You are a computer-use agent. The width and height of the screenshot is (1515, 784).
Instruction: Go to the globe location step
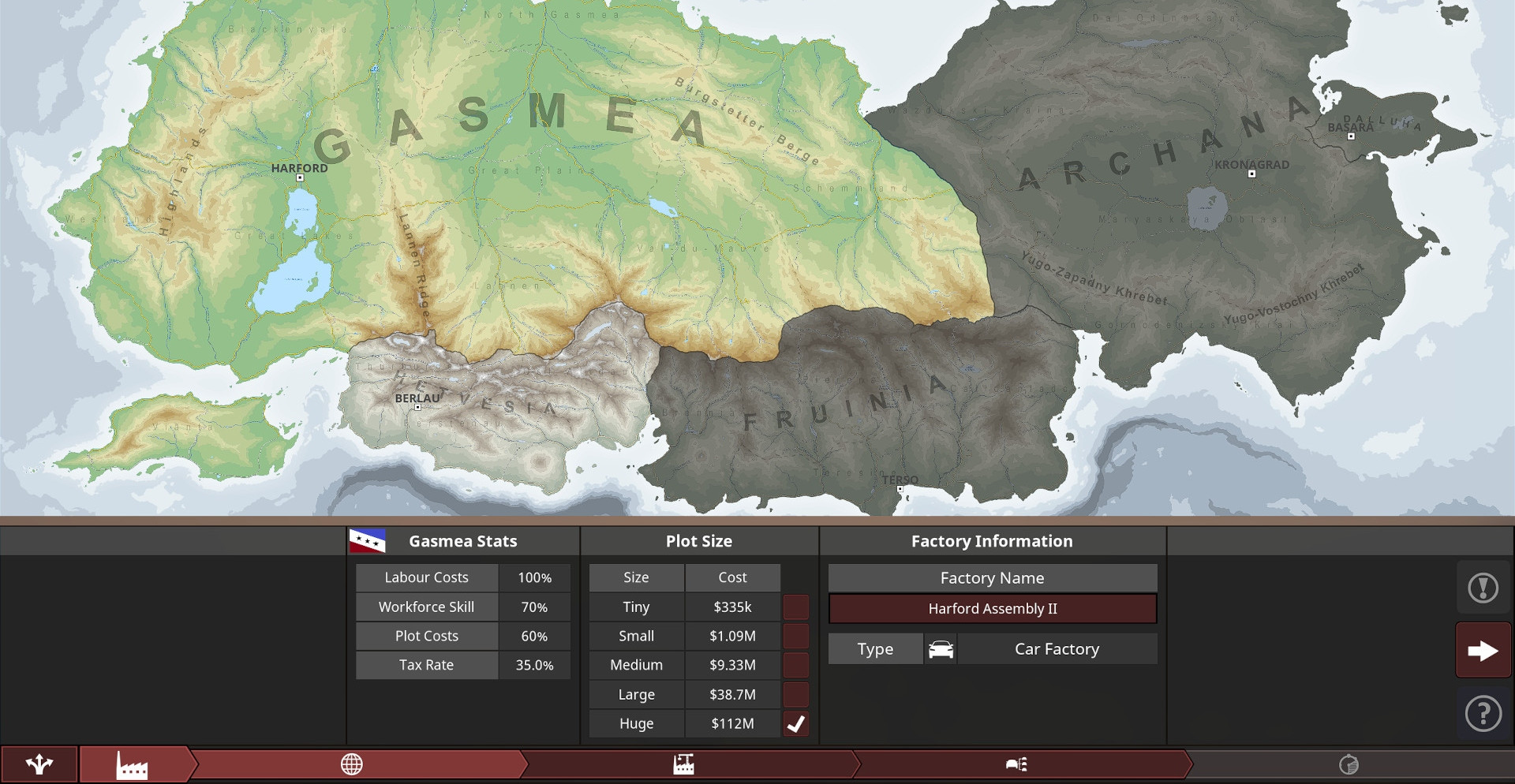point(352,764)
